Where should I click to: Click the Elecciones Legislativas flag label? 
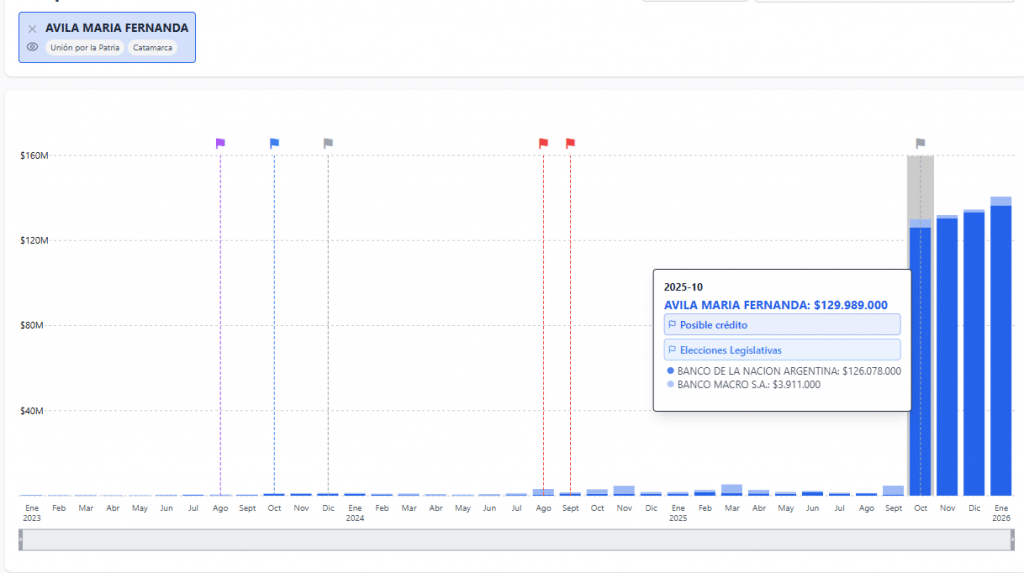tap(782, 350)
